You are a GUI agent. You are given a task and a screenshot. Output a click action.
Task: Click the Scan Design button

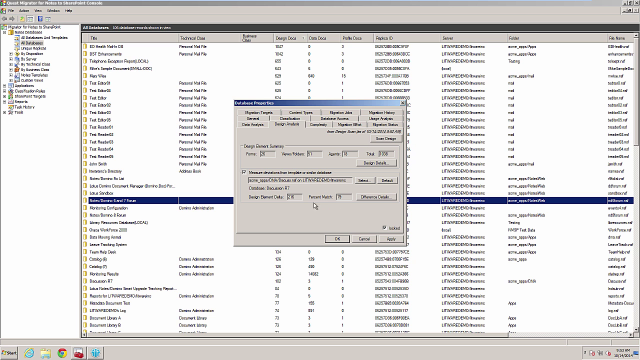coord(385,139)
